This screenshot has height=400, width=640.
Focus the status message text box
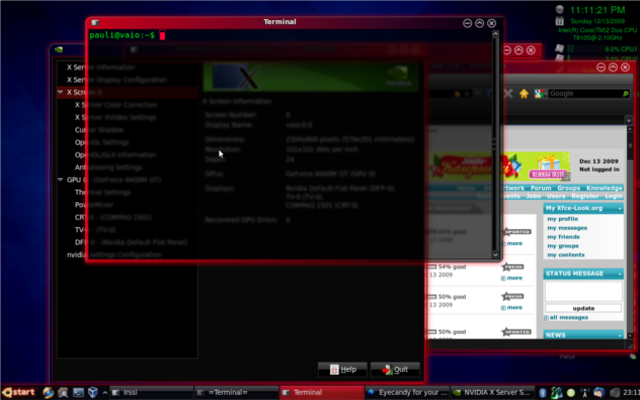[x=584, y=292]
